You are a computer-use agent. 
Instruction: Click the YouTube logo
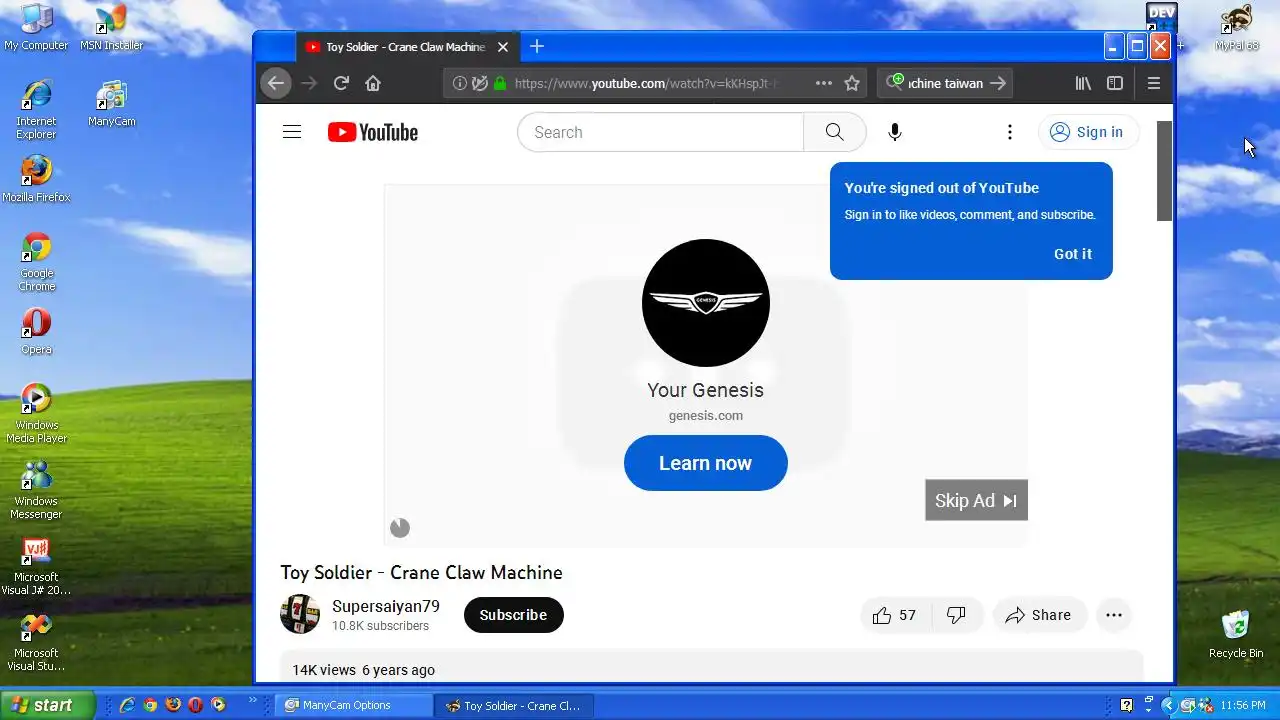372,132
